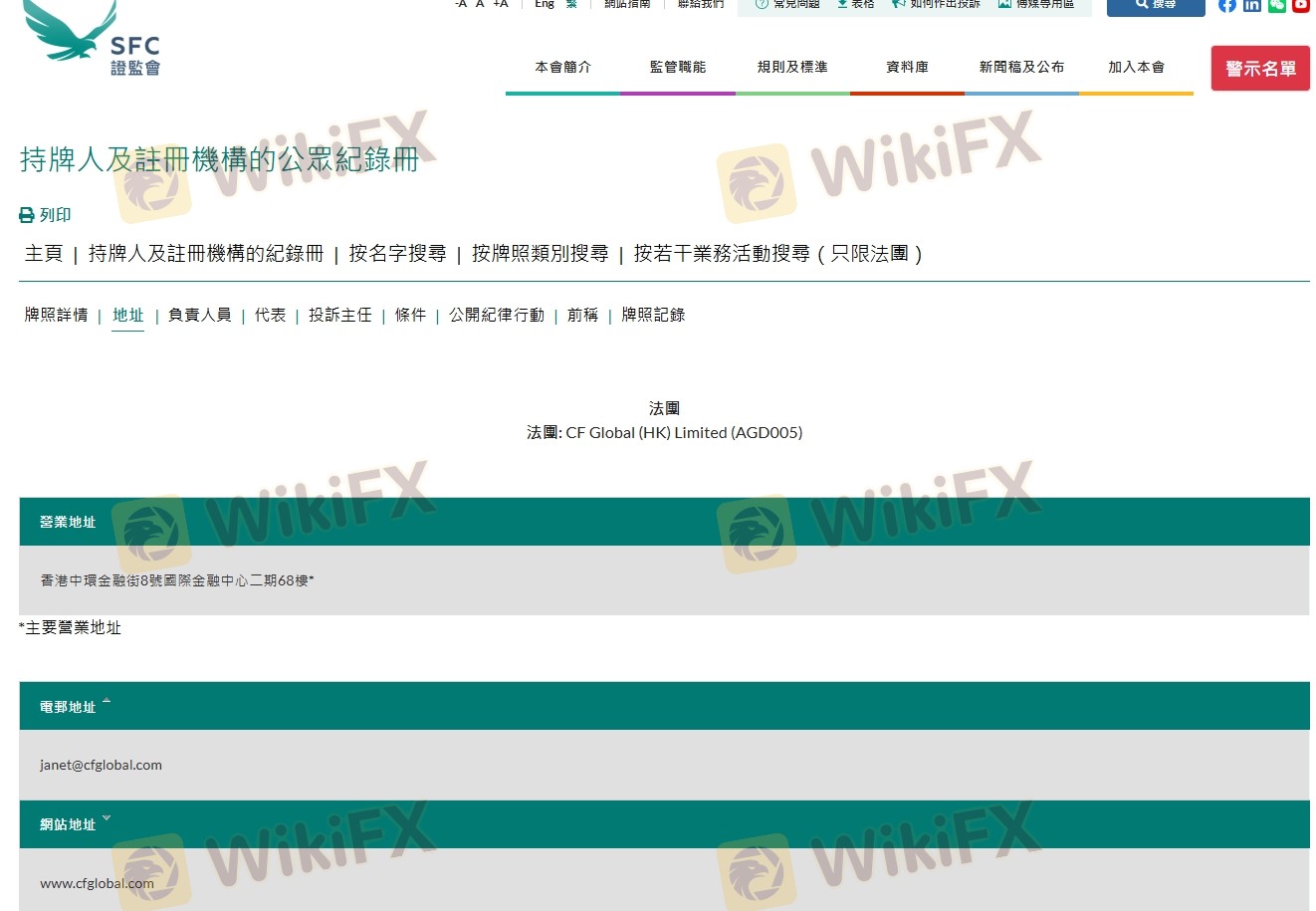Image resolution: width=1316 pixels, height=911 pixels.
Task: Open the 監管職能 menu
Action: (678, 68)
